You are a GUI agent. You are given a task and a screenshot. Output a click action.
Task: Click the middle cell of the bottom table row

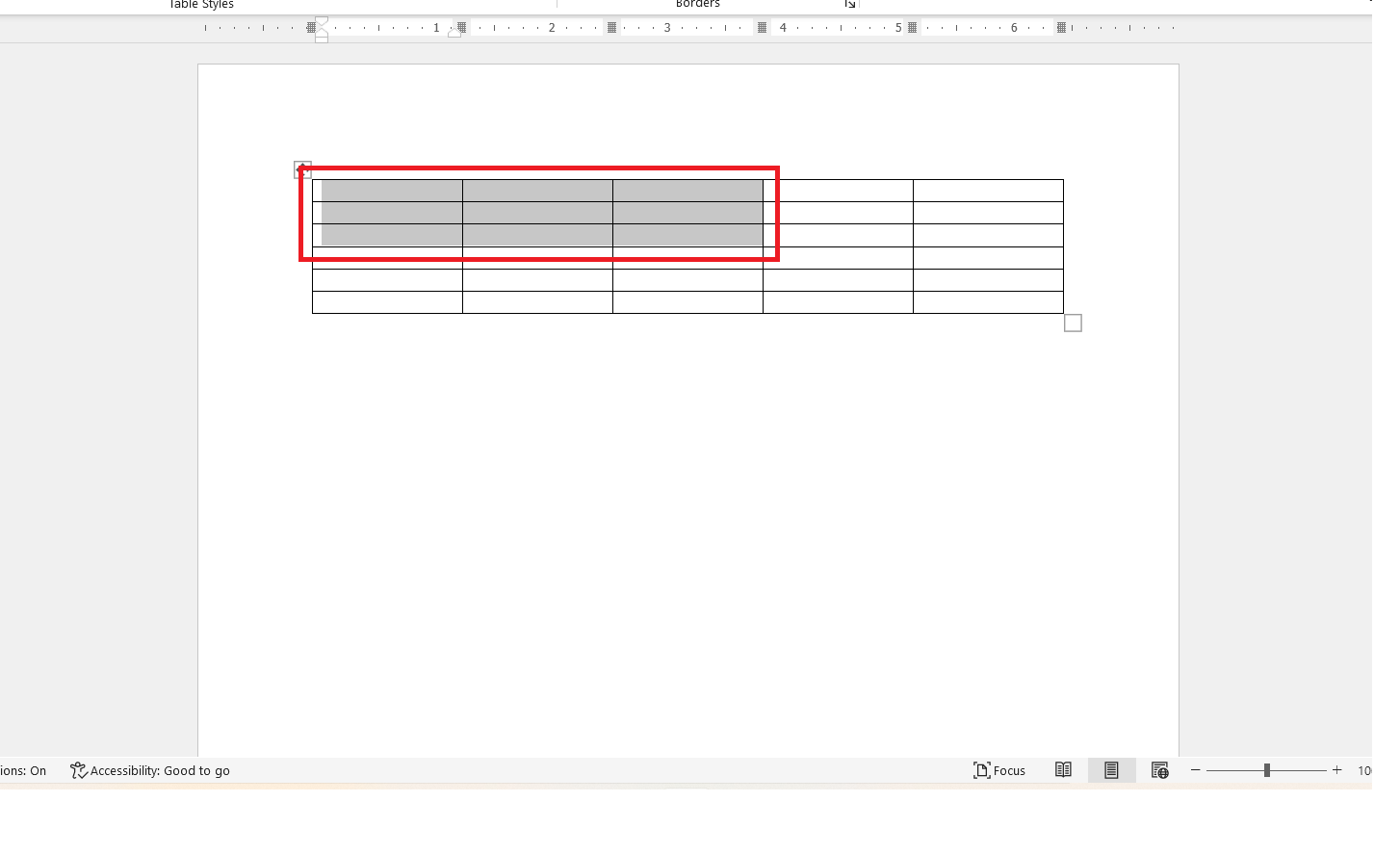[x=687, y=302]
